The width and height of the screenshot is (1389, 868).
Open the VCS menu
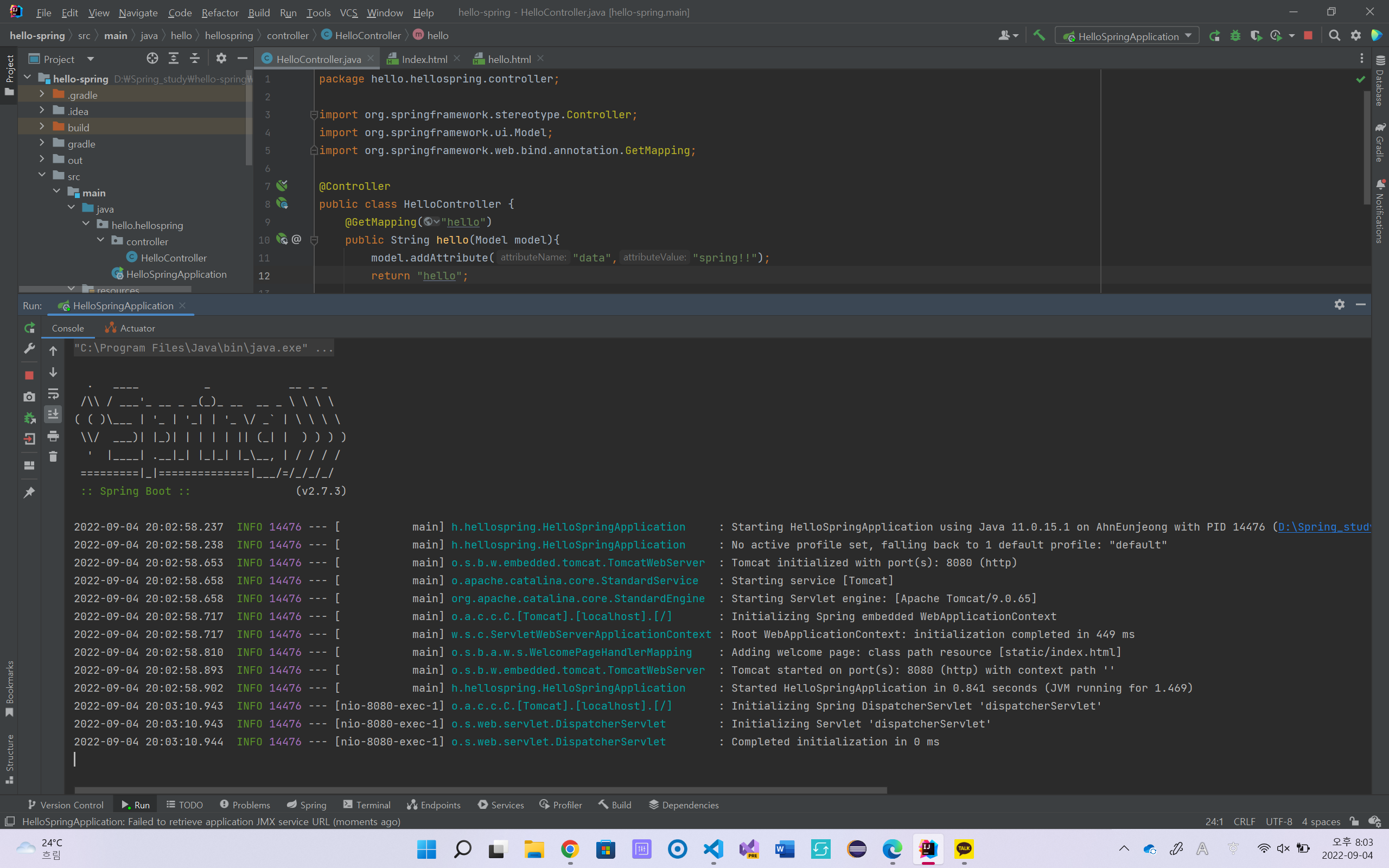tap(348, 12)
